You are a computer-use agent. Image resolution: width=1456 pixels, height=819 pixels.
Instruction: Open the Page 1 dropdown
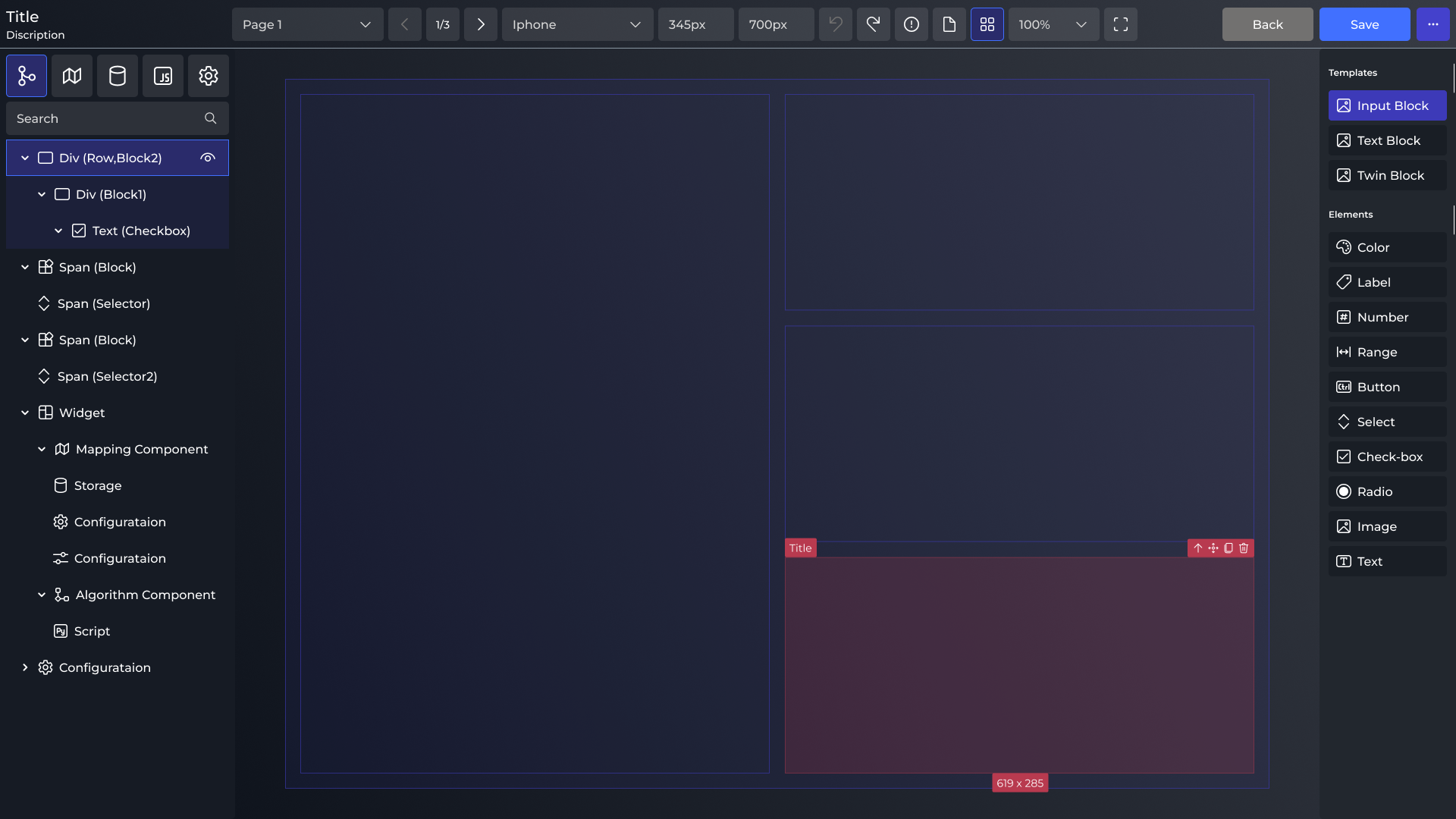click(308, 24)
